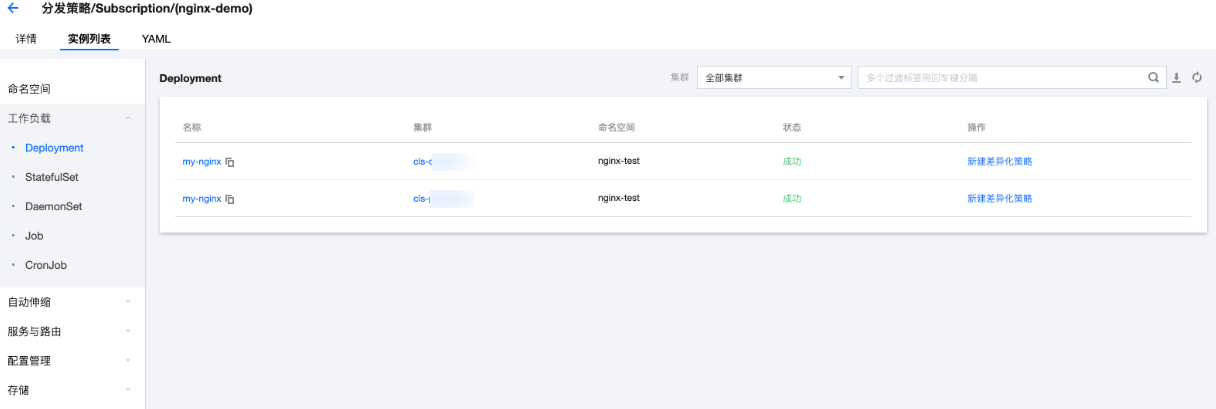Open the 实例列表 tab
This screenshot has width=1216, height=409.
(89, 39)
